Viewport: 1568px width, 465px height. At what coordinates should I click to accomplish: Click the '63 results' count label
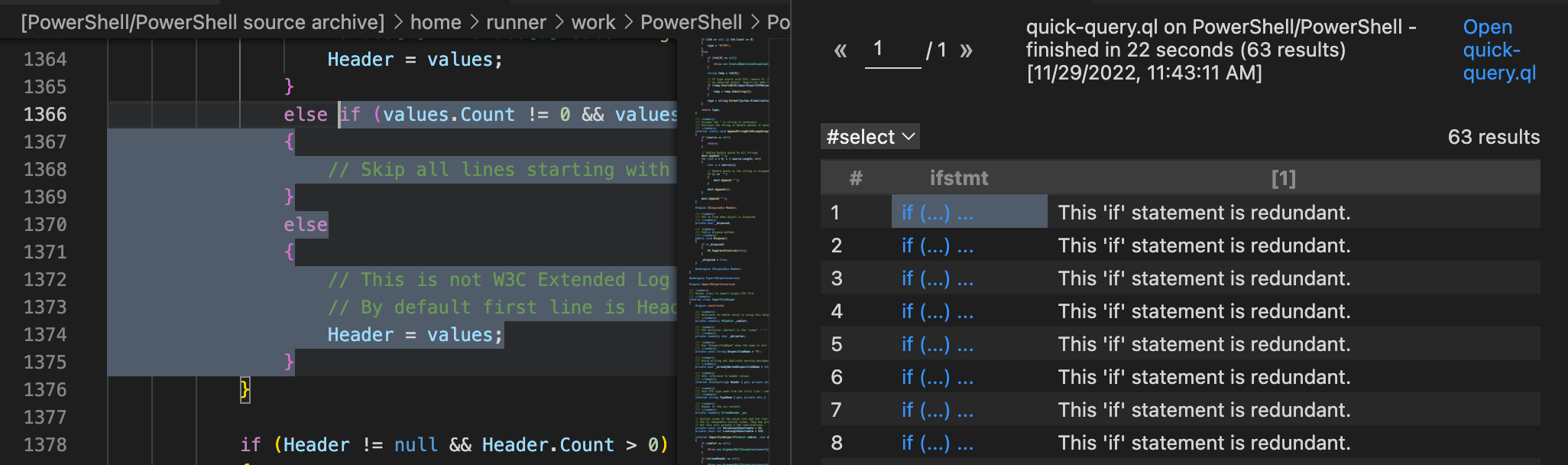coord(1494,137)
